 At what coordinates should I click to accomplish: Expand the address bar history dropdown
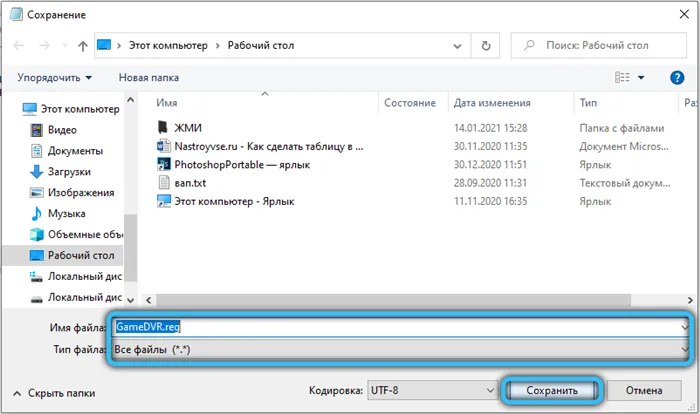click(x=457, y=46)
